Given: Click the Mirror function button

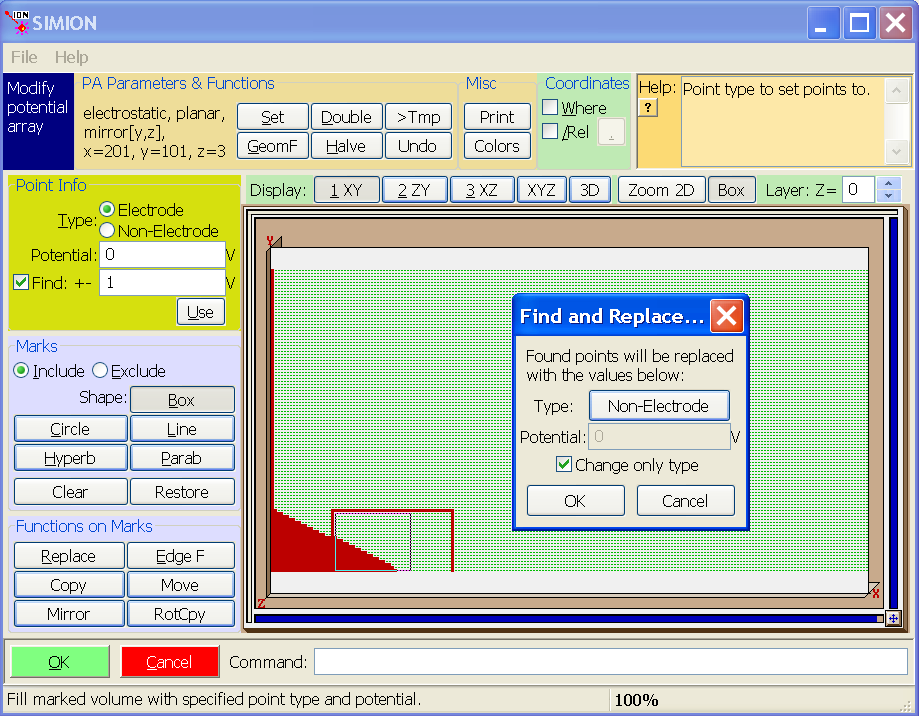Looking at the screenshot, I should (x=69, y=613).
